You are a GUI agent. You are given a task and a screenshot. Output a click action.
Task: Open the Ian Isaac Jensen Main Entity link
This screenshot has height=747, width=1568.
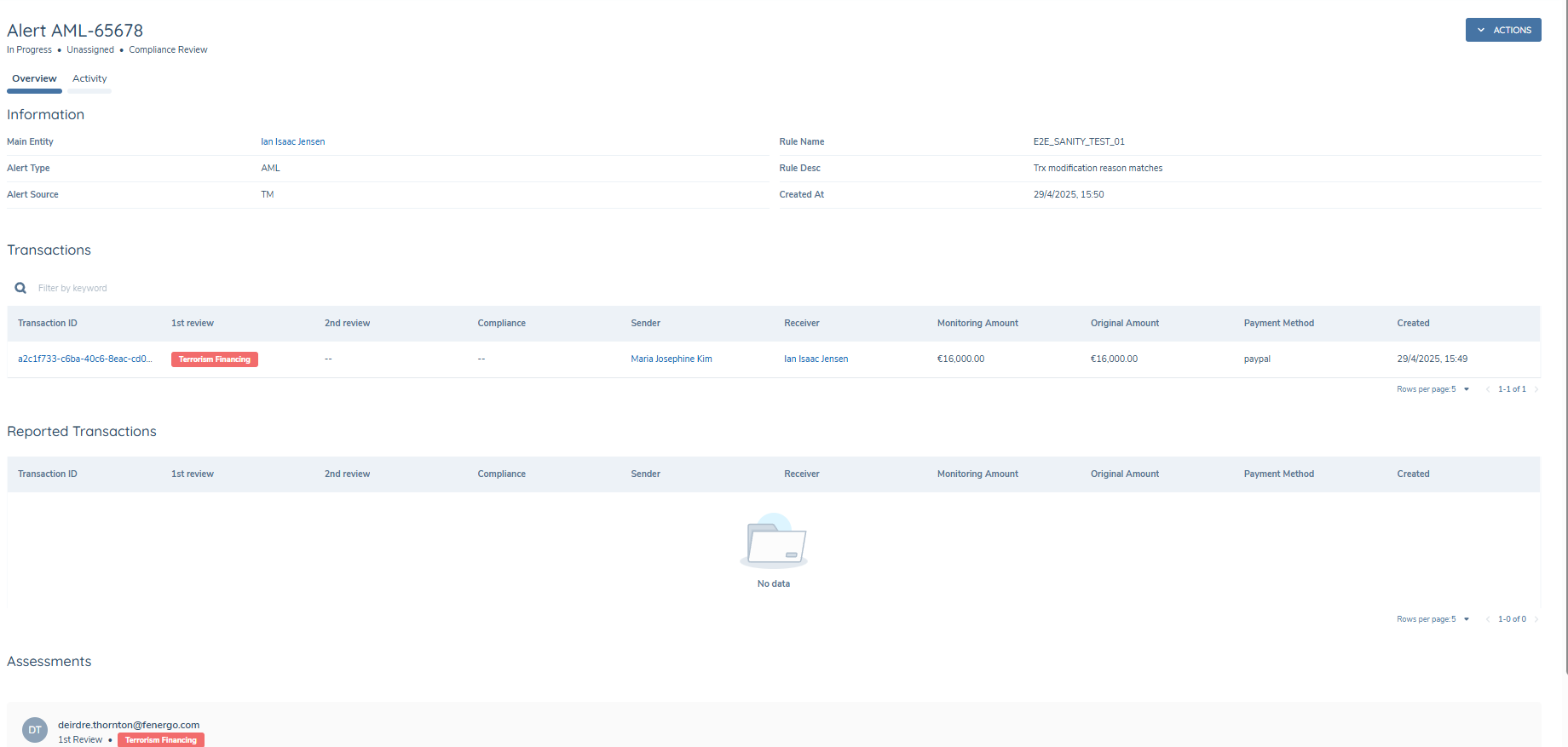click(292, 142)
